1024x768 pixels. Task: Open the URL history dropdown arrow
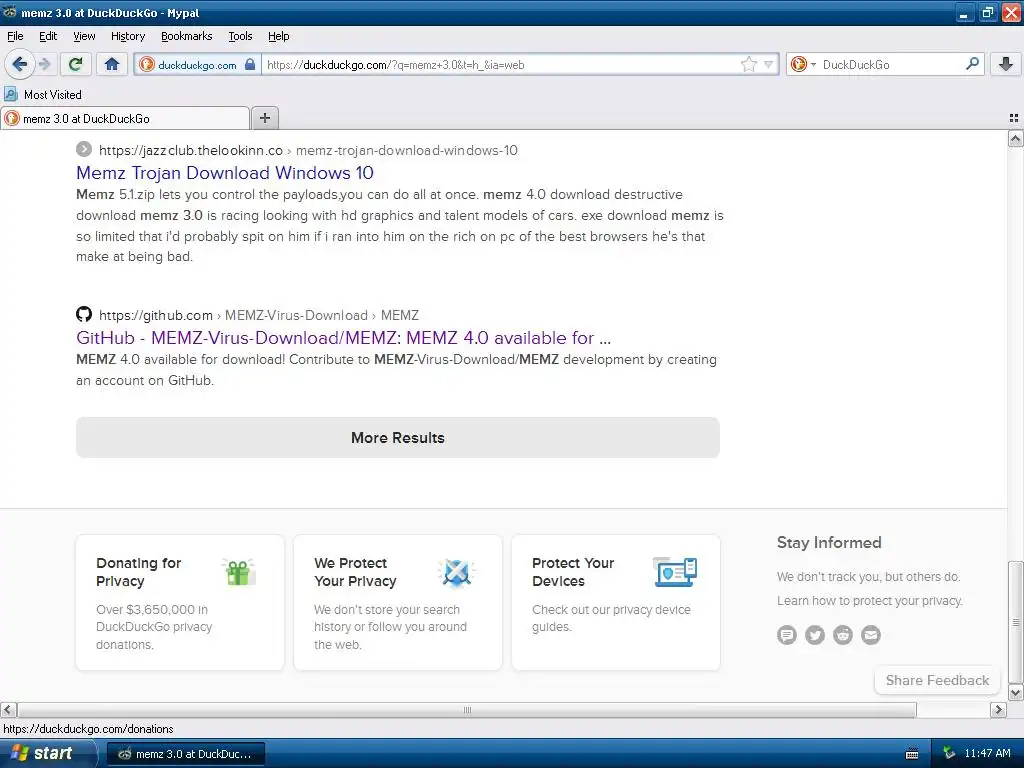769,64
